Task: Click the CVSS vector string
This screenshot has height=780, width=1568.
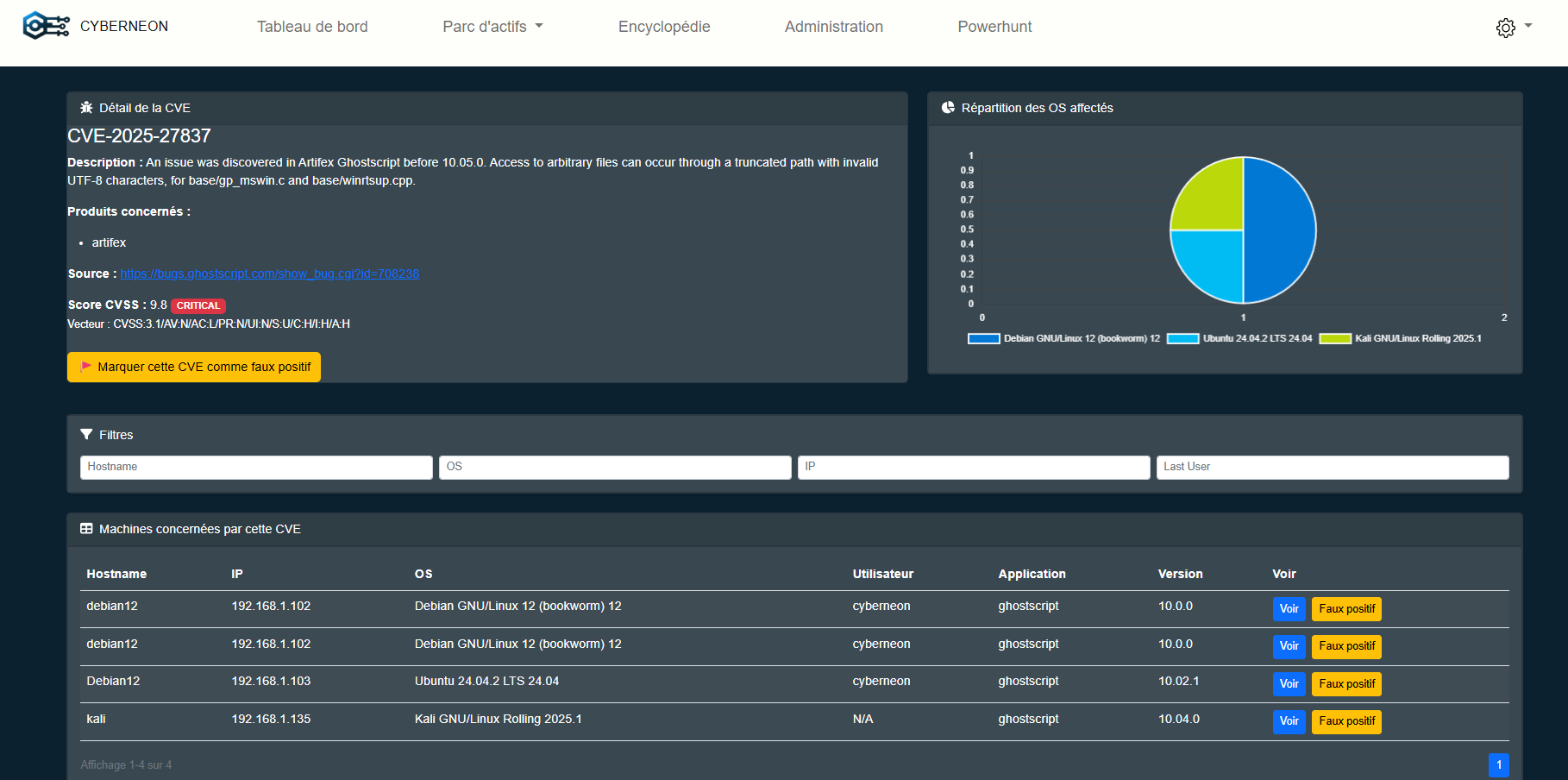Action: 231,324
